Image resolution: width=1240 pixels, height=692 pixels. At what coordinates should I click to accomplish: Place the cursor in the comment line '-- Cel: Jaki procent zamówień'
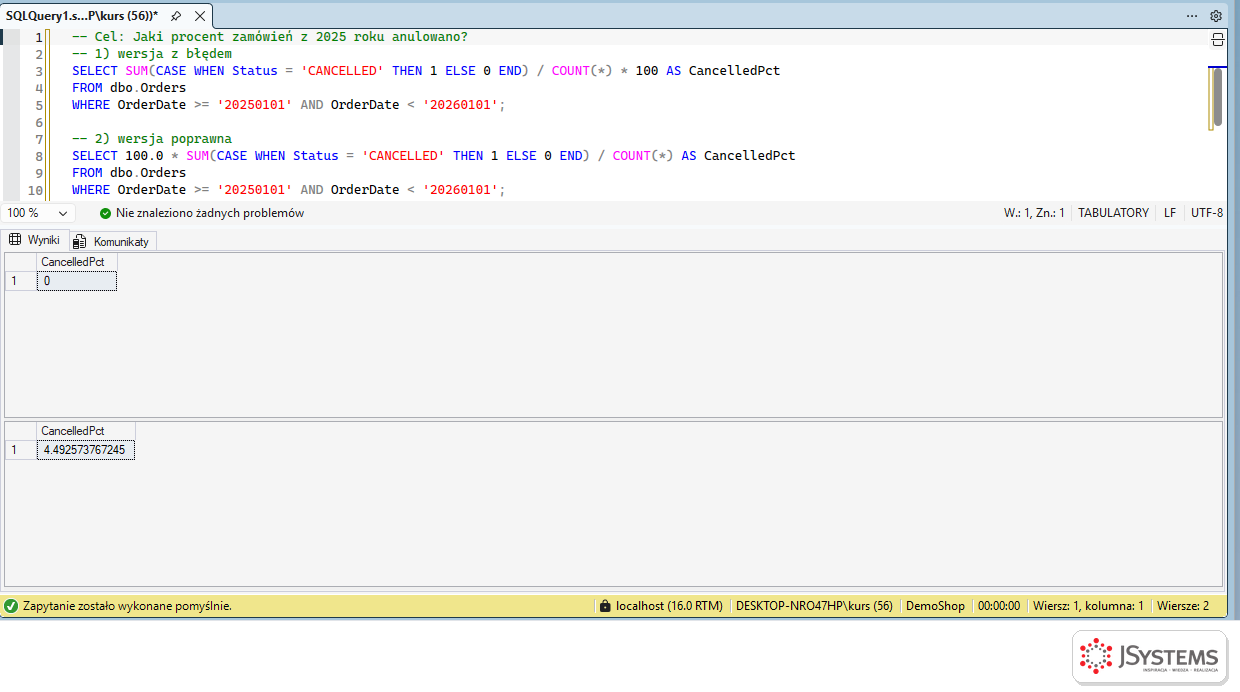tap(270, 37)
